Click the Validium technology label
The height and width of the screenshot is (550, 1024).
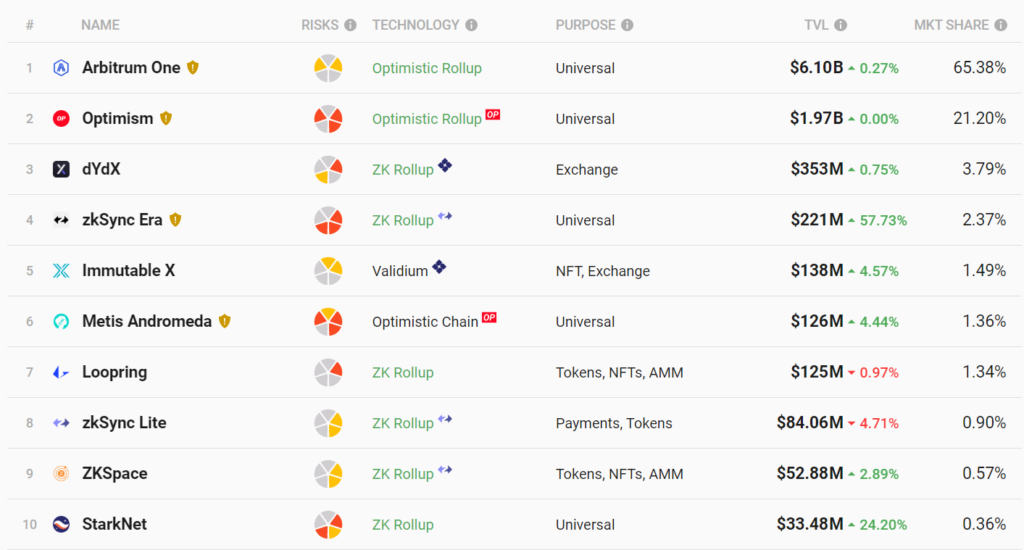(400, 271)
